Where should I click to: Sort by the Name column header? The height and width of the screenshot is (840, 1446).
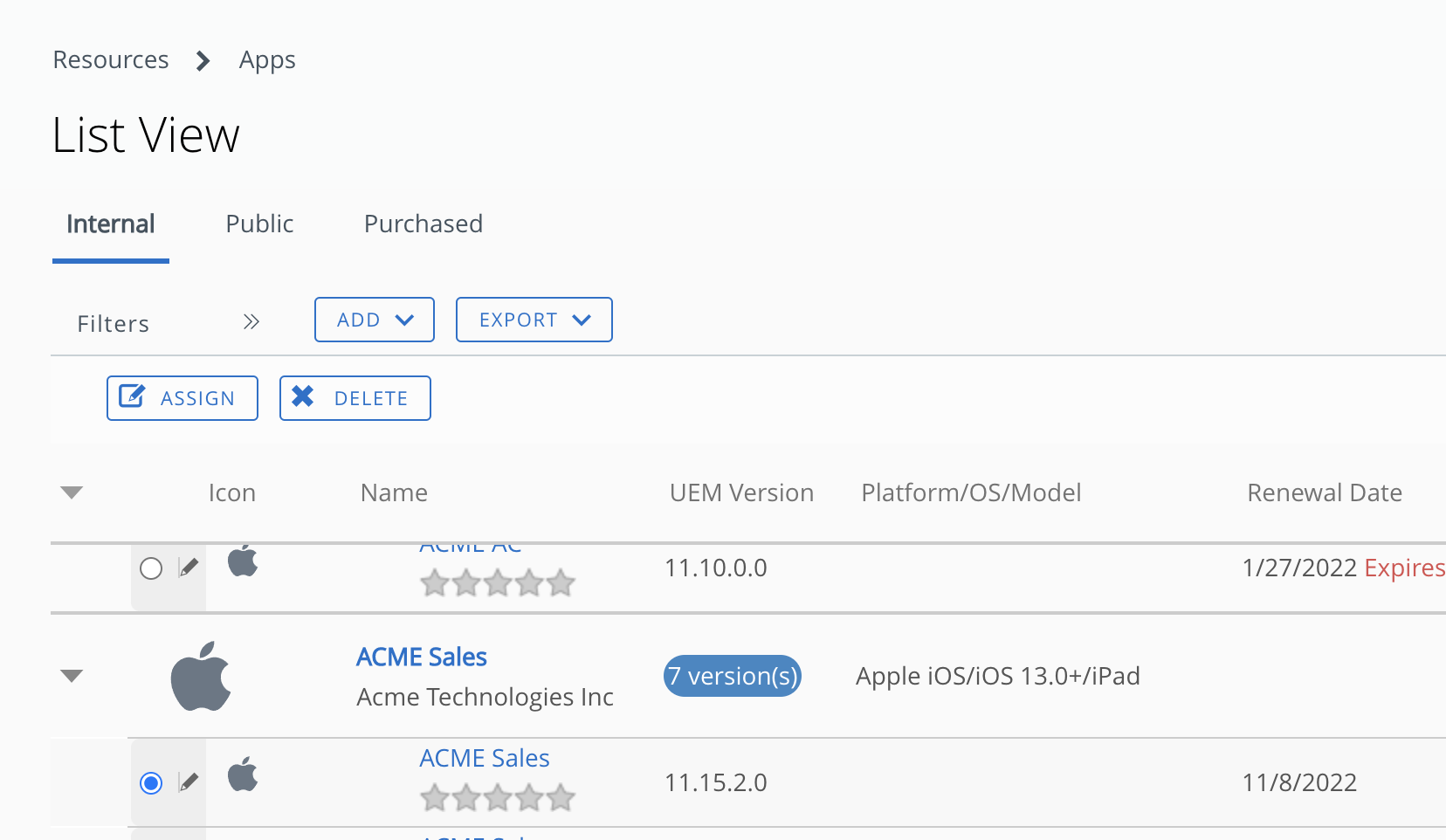(x=394, y=493)
